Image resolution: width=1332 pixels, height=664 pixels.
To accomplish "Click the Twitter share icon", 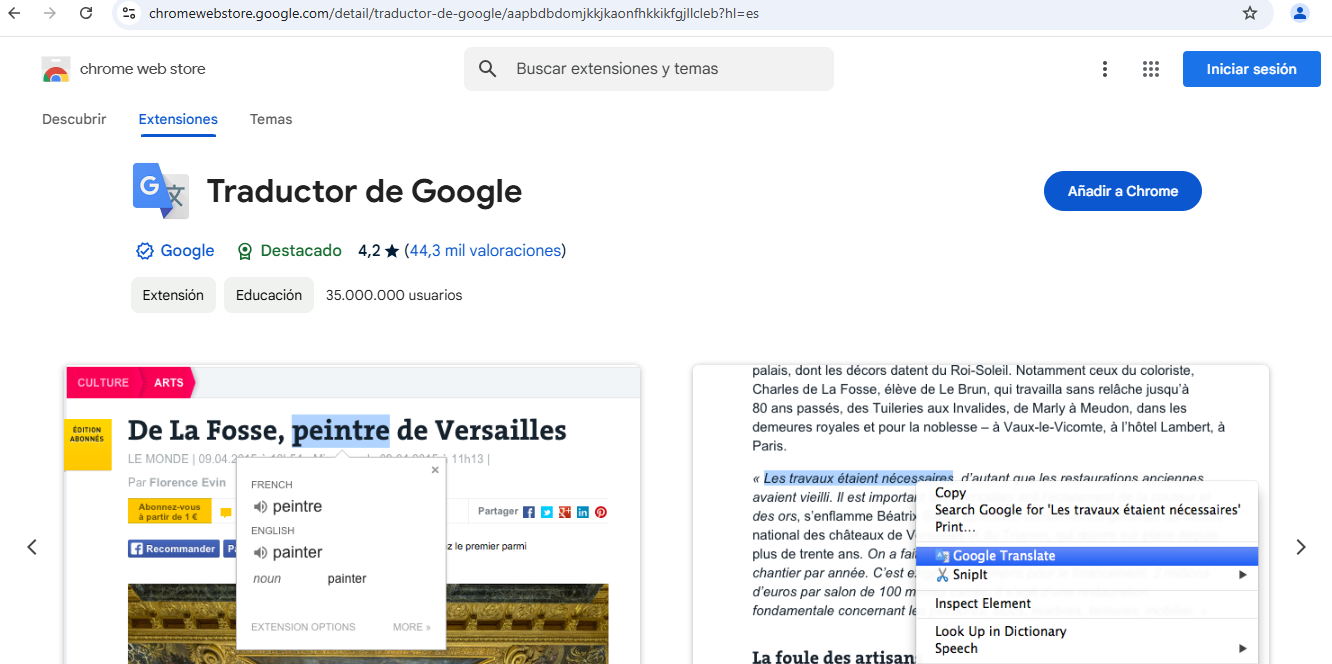I will 546,511.
